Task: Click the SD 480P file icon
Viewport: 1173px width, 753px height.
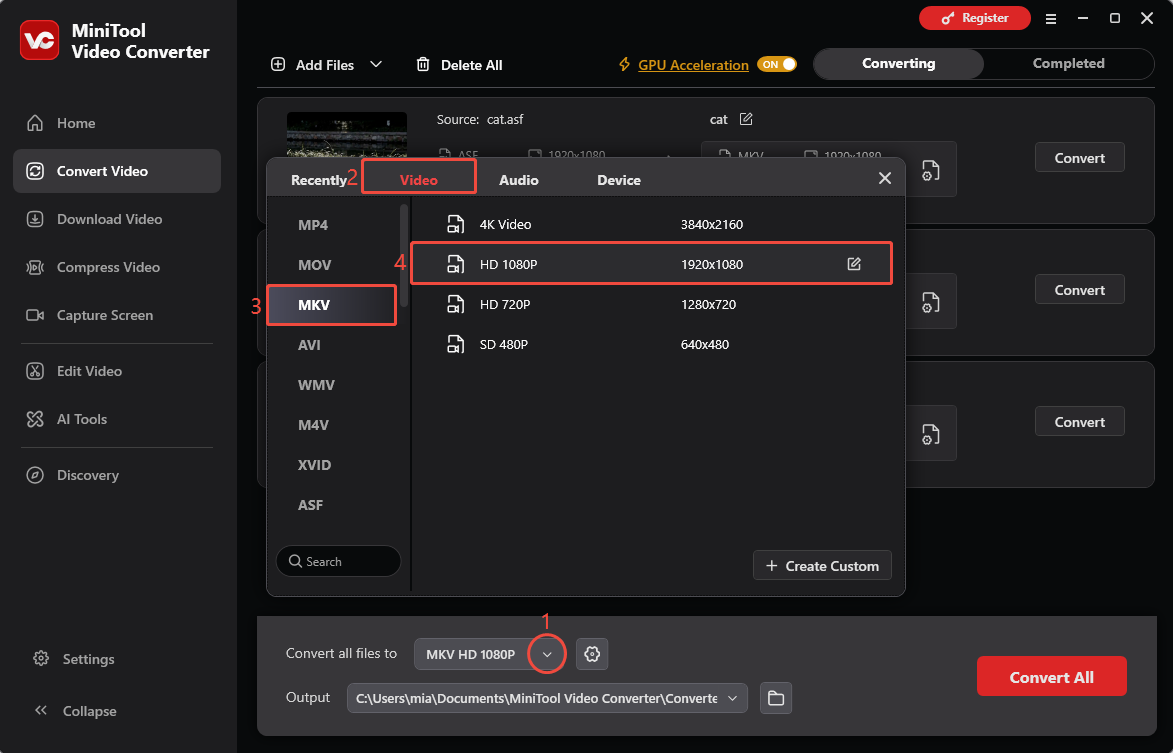Action: pos(456,344)
